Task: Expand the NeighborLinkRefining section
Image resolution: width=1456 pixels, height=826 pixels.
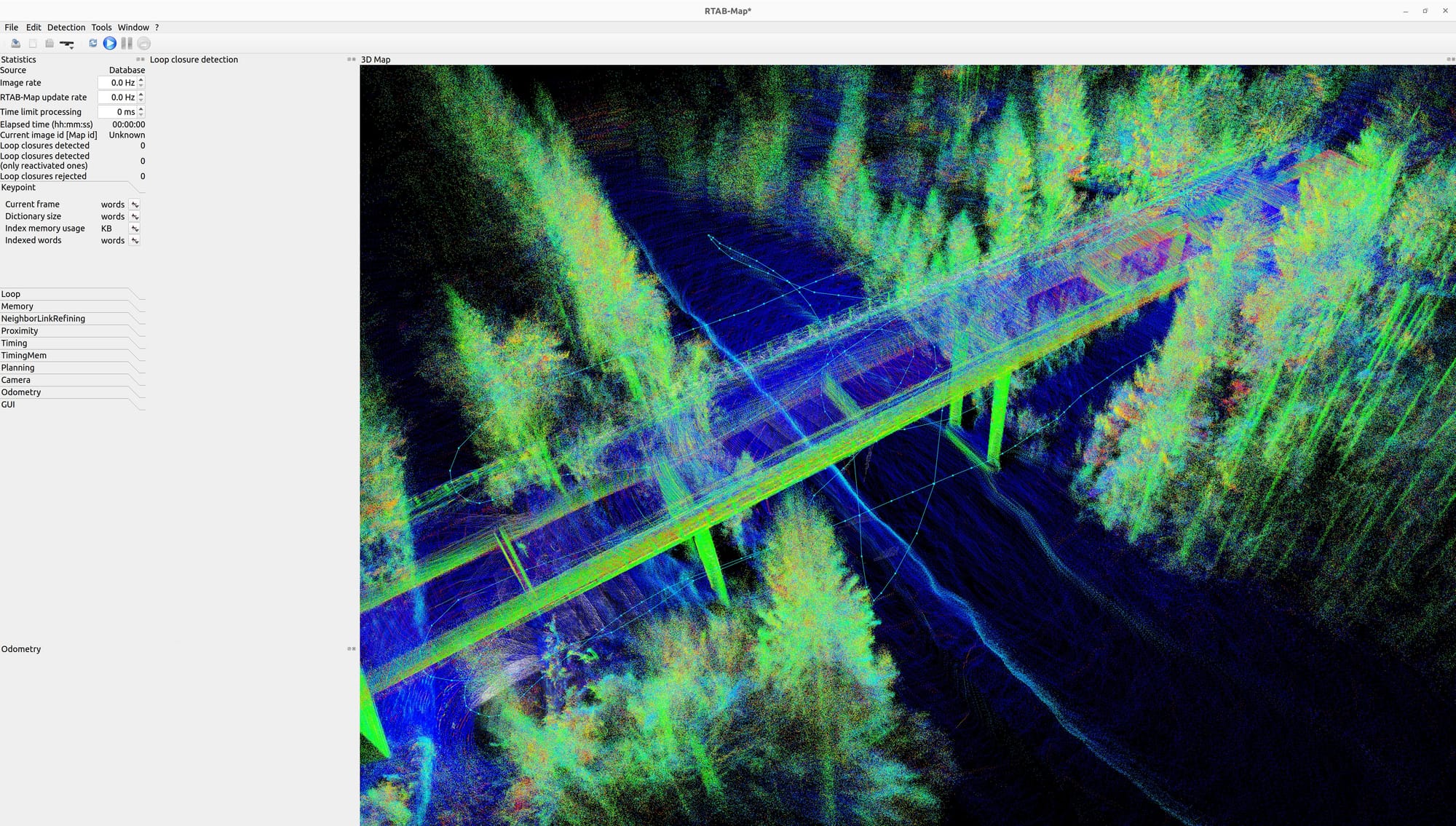Action: pyautogui.click(x=43, y=319)
